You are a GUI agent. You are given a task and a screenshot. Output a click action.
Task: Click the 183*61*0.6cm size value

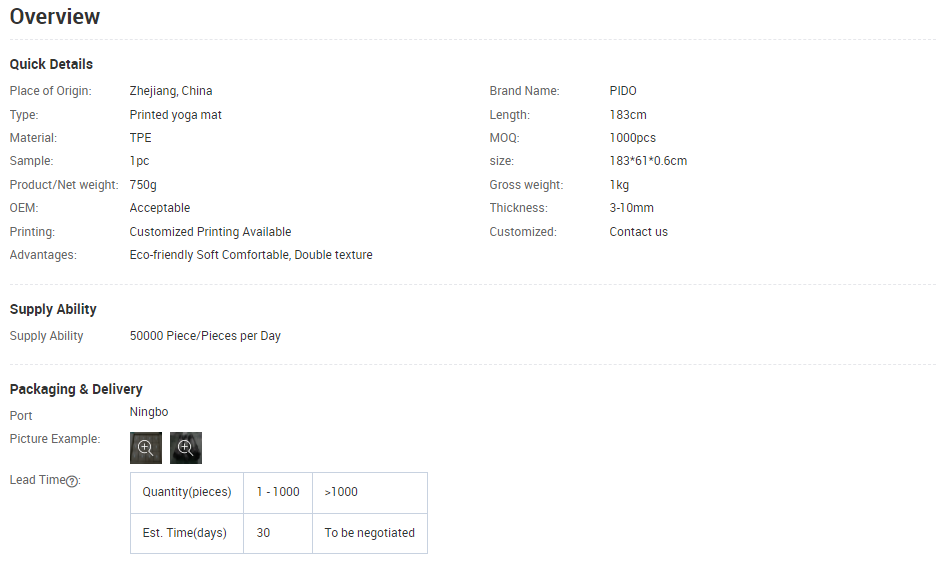(x=648, y=161)
